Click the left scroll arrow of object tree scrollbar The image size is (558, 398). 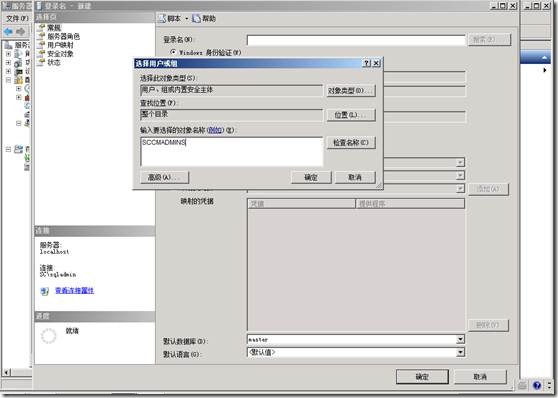[x=6, y=372]
